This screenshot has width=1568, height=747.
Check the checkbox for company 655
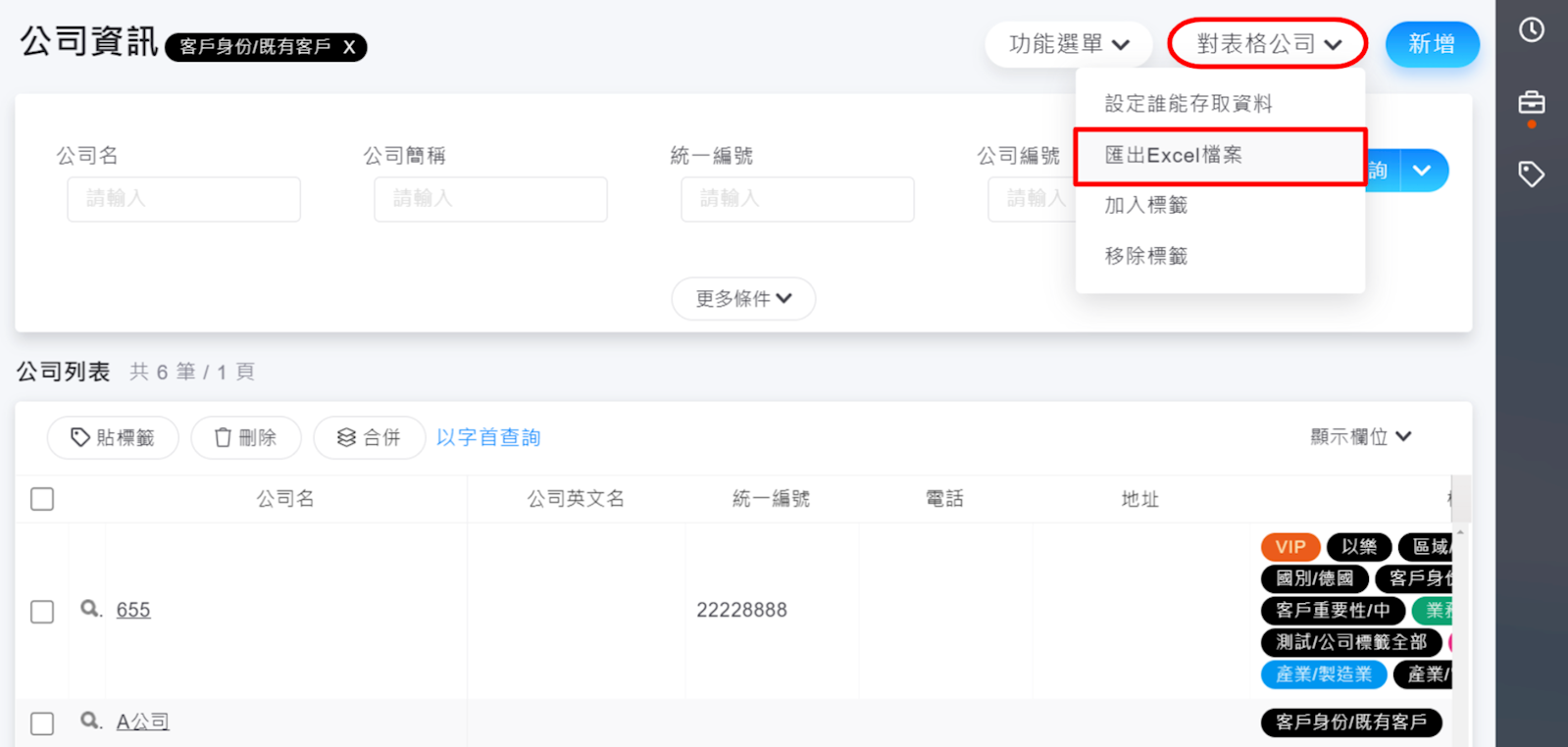[42, 612]
